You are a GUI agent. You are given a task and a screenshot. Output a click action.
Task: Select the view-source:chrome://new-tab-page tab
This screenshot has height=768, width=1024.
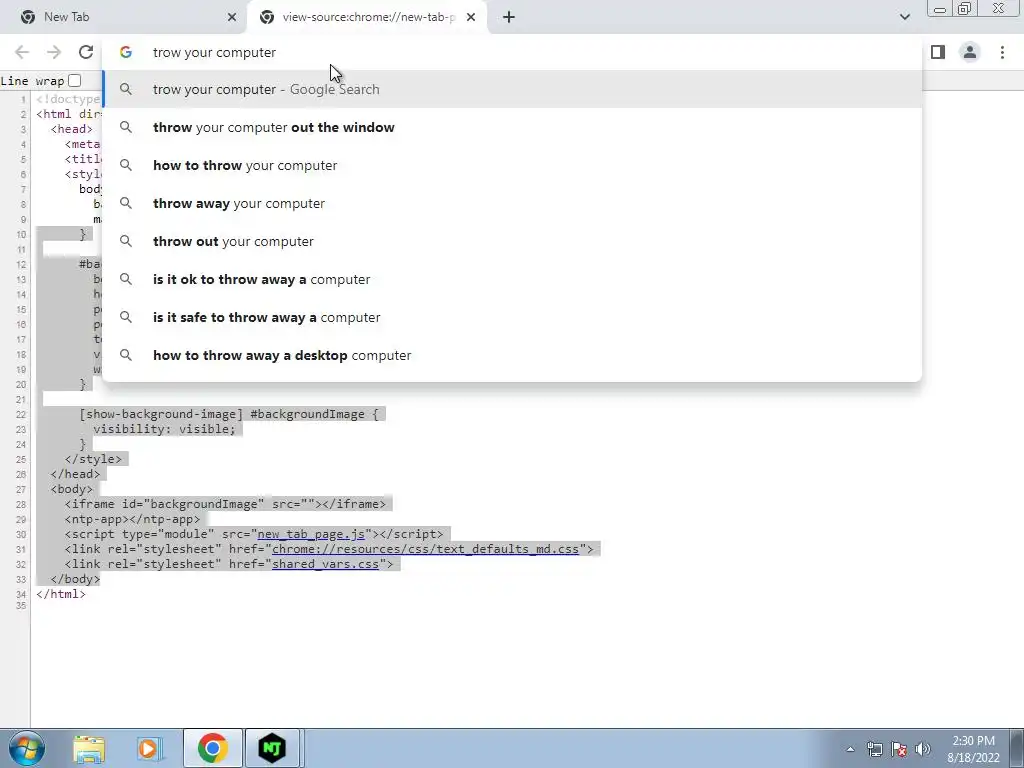pos(367,17)
